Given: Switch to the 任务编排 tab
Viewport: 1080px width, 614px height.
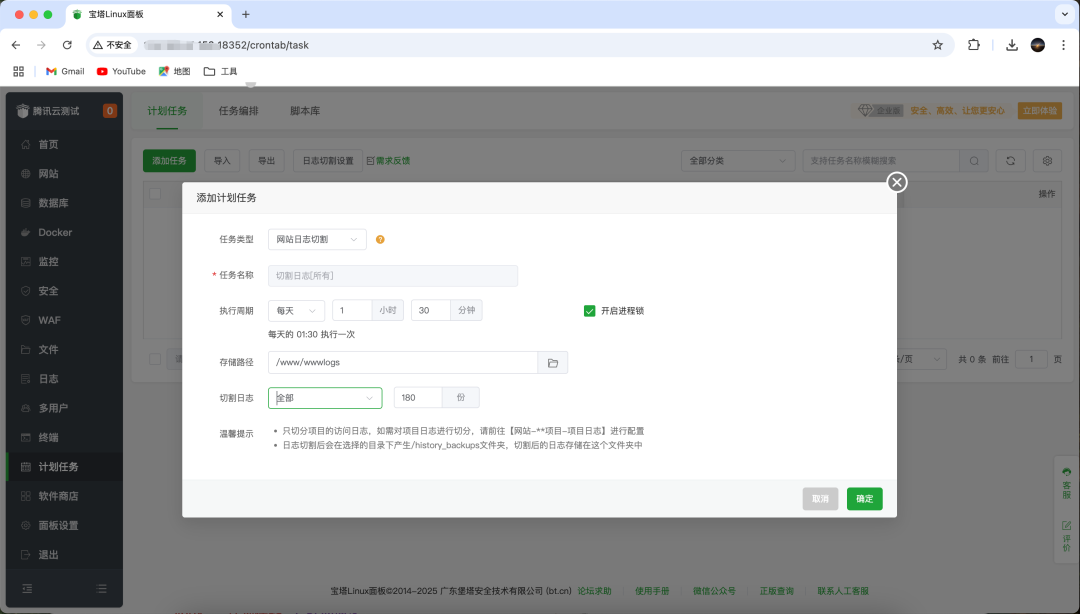Looking at the screenshot, I should coord(237,111).
